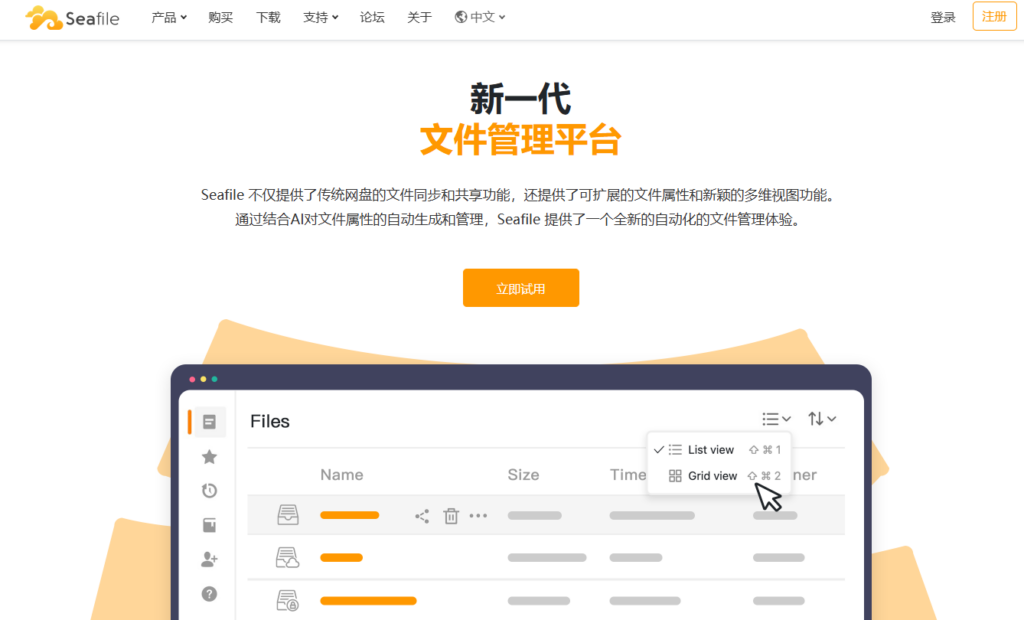Click the first row library icon

pos(287,515)
